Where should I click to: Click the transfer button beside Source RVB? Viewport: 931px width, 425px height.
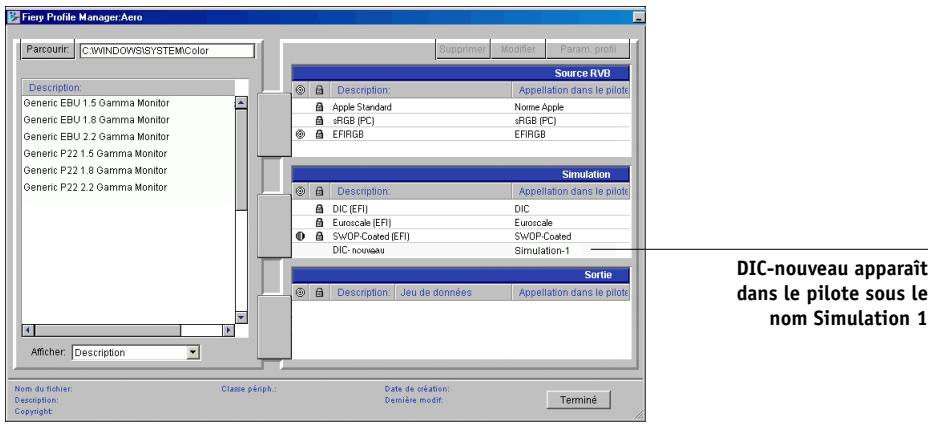click(274, 125)
